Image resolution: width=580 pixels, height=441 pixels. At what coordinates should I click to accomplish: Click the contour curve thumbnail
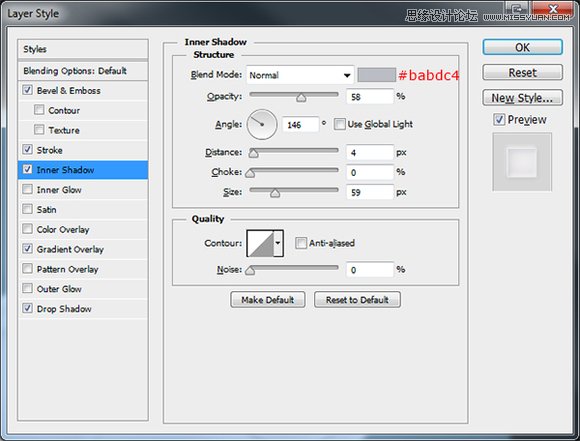pyautogui.click(x=260, y=243)
